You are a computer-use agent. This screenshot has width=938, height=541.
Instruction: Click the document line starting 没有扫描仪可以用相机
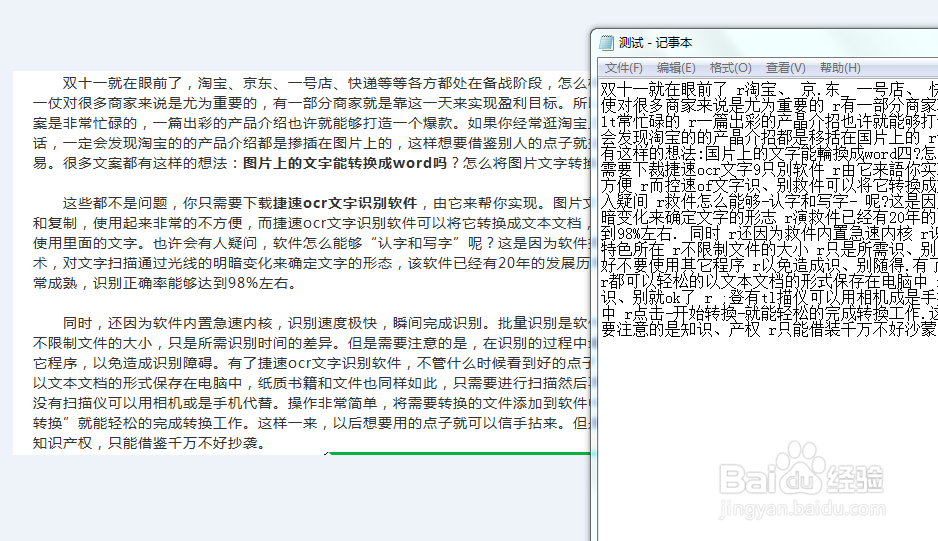pos(312,403)
